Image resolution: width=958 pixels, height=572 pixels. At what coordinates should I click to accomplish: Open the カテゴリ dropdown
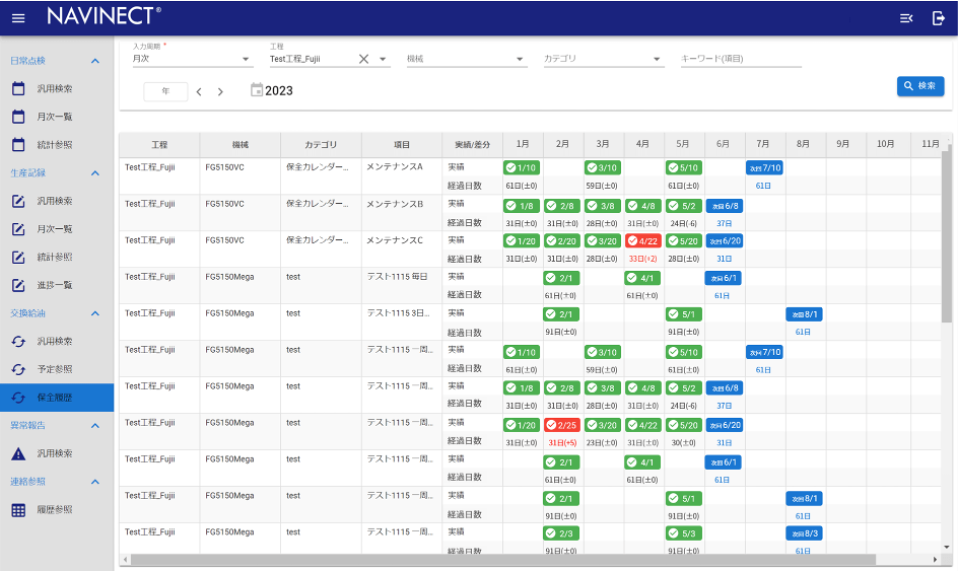tap(603, 59)
